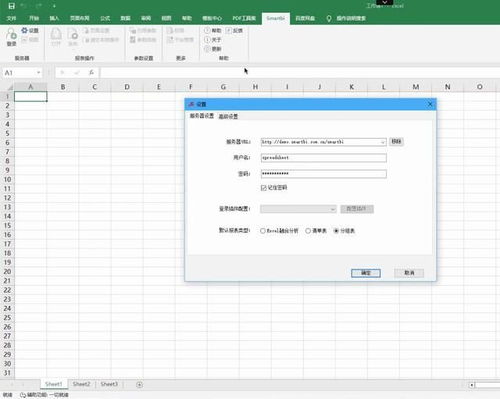The width and height of the screenshot is (500, 399).
Task: Click the username input field
Action: [x=324, y=158]
